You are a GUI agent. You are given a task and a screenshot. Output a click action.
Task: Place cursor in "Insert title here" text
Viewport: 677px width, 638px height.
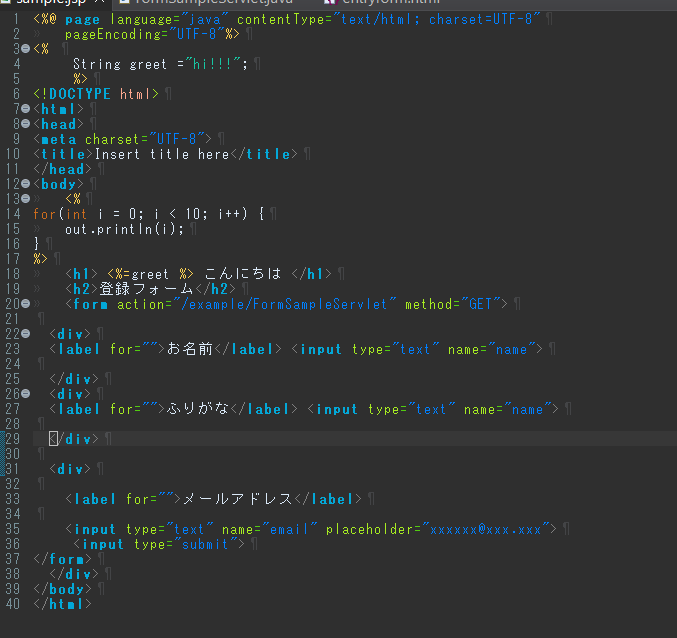(162, 154)
